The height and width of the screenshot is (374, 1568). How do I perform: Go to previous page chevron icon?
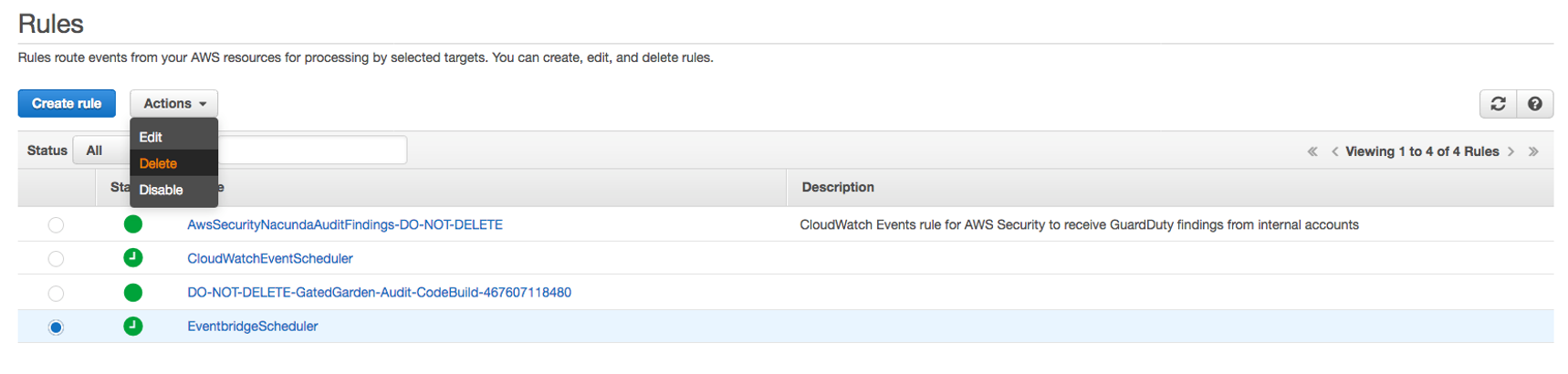1334,151
